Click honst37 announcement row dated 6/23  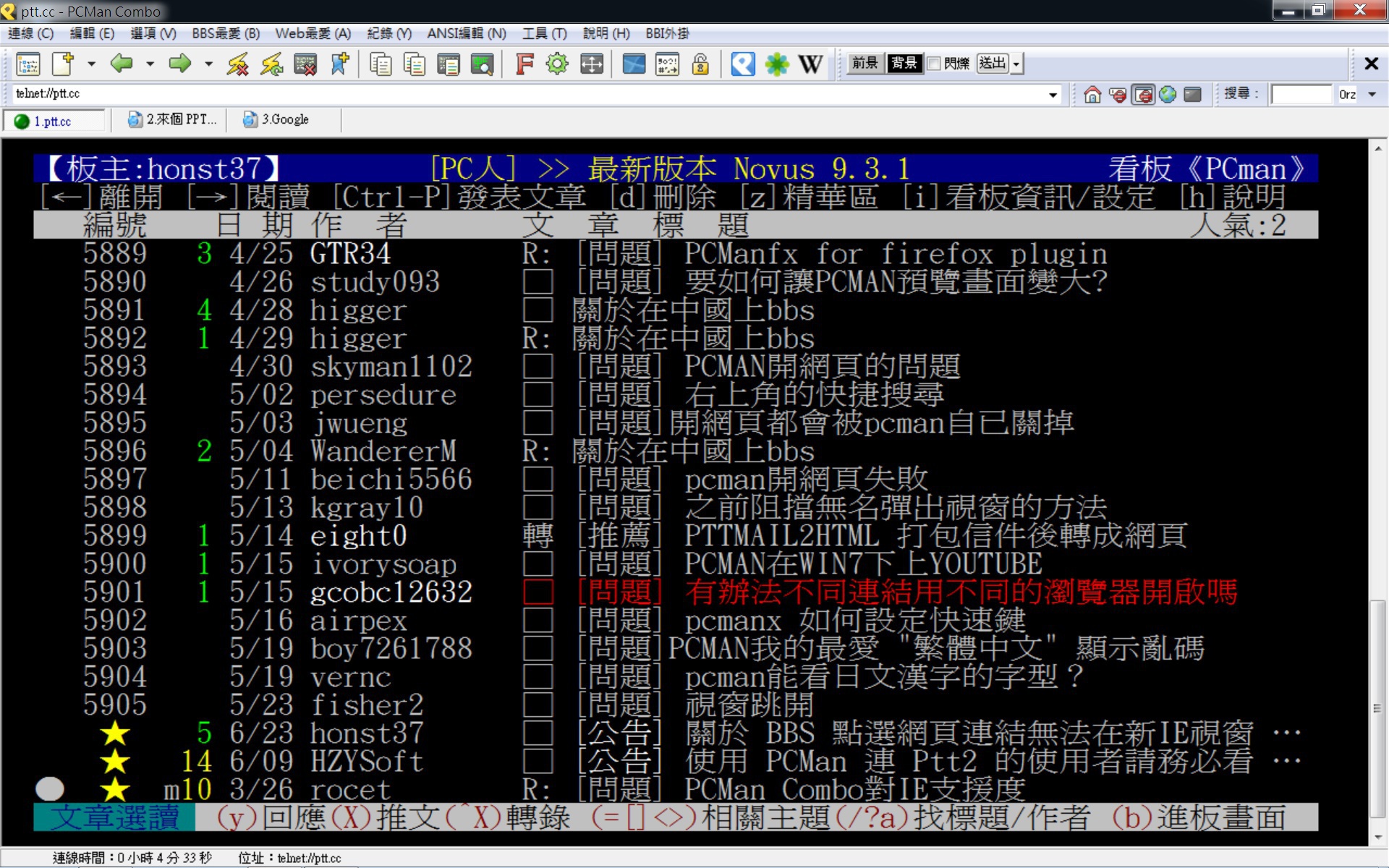click(676, 733)
